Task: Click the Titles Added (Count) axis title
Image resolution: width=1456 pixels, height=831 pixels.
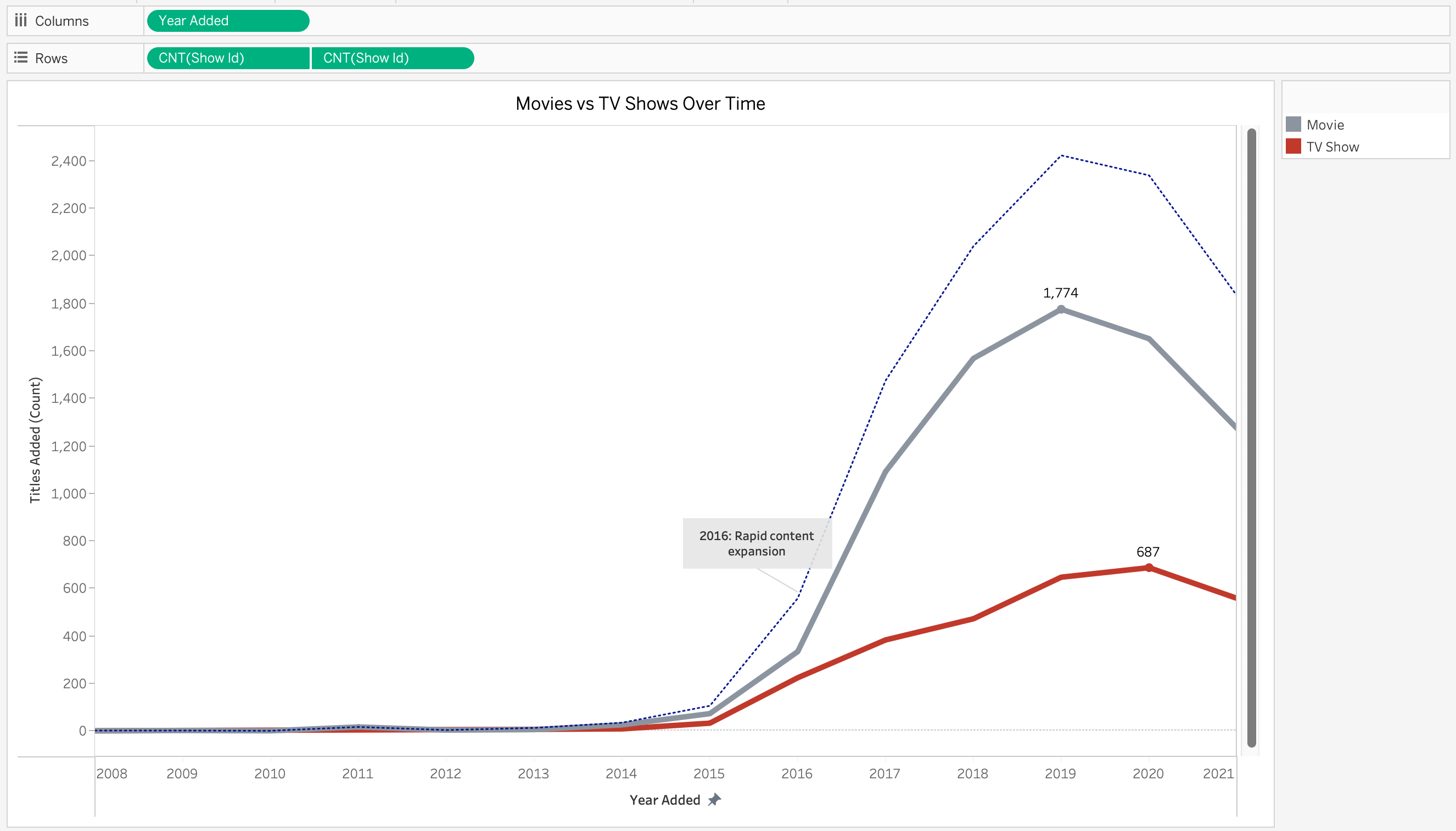Action: click(35, 440)
